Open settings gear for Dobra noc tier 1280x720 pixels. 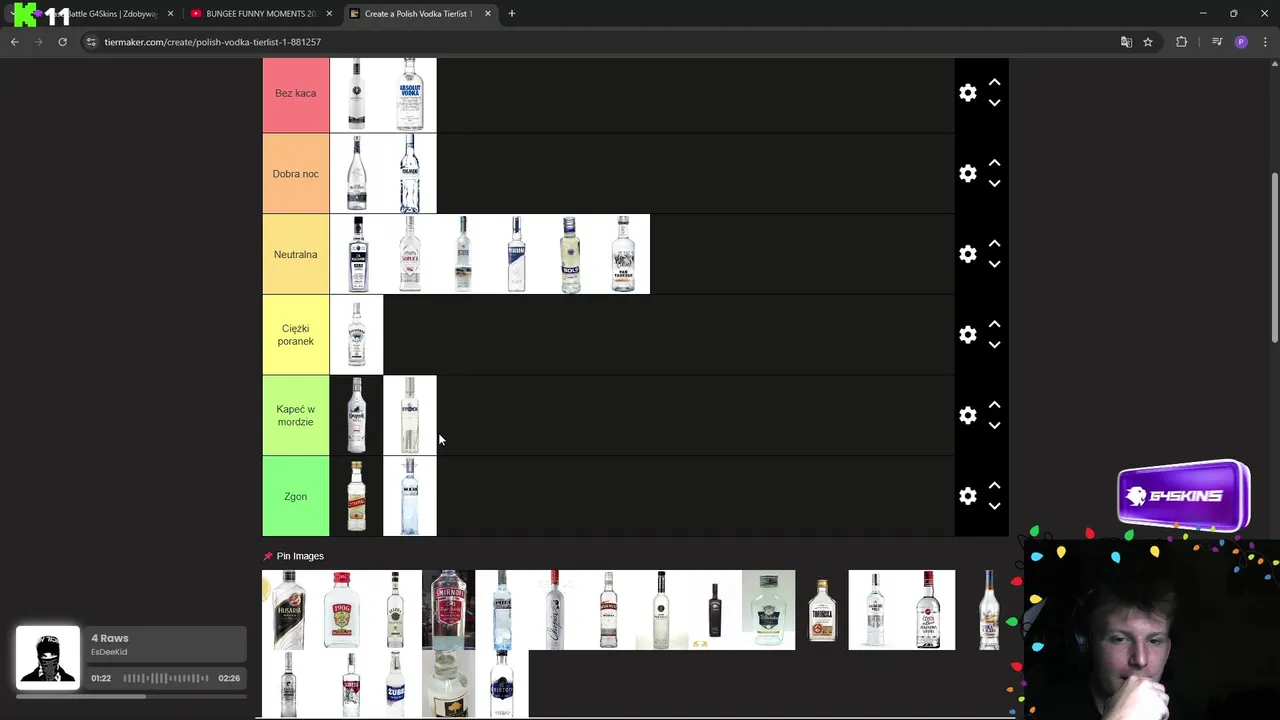[967, 173]
